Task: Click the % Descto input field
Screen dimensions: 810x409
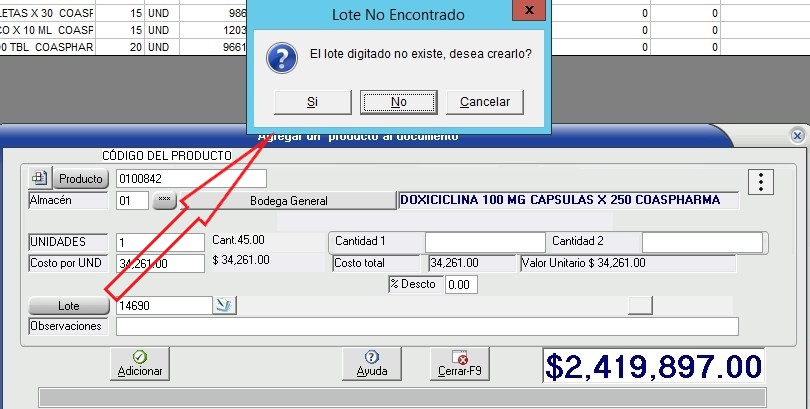Action: (461, 285)
